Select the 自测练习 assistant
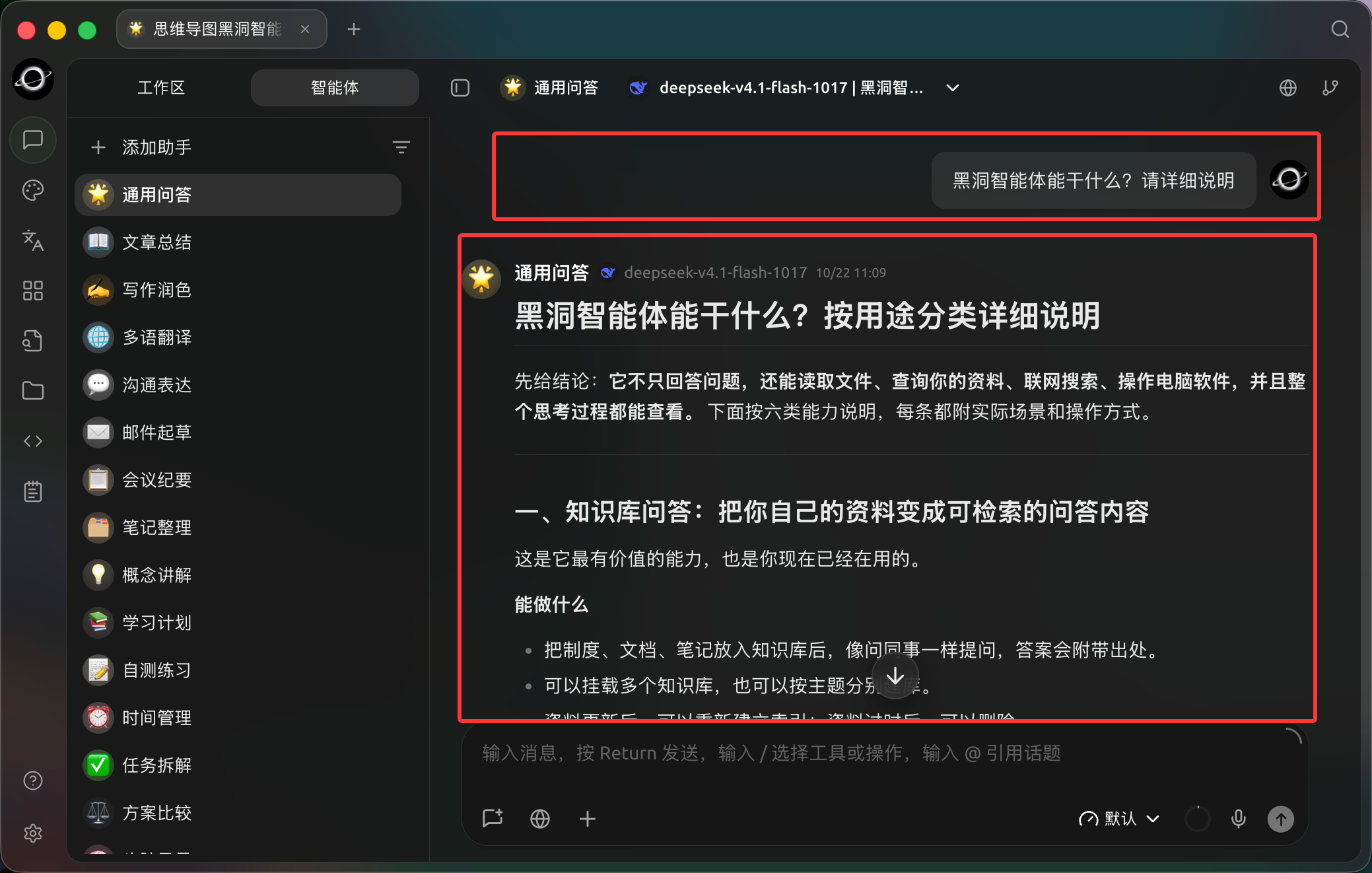The image size is (1372, 873). point(238,670)
